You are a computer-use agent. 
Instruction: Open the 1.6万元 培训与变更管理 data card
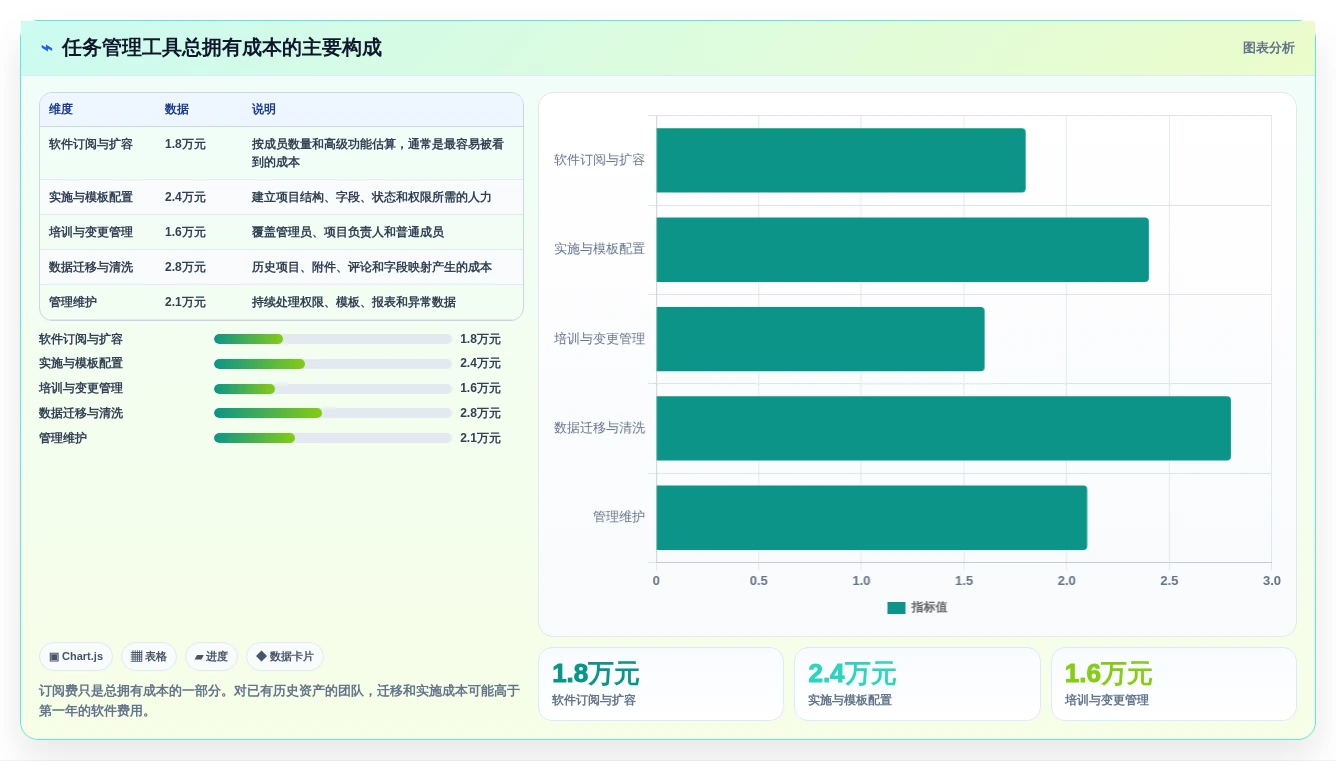[x=1174, y=684]
